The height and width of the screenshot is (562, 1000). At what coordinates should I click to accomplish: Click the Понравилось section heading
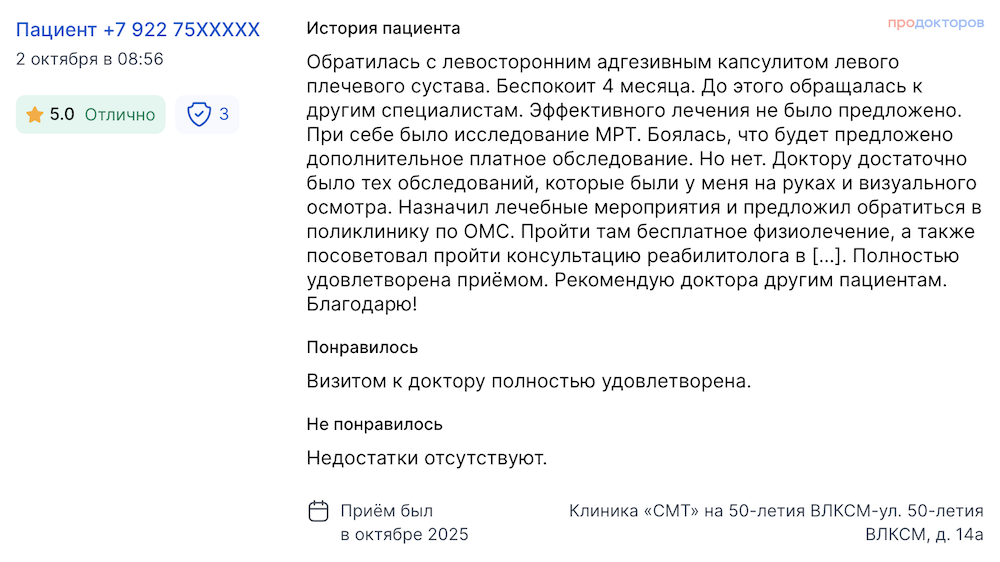tap(362, 347)
